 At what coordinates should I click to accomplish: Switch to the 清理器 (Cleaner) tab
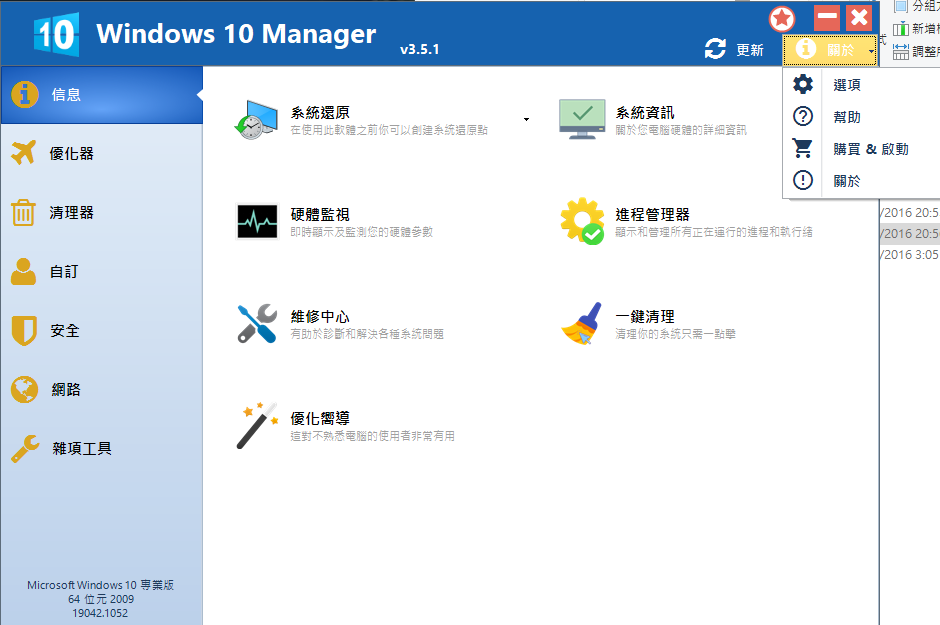point(72,213)
